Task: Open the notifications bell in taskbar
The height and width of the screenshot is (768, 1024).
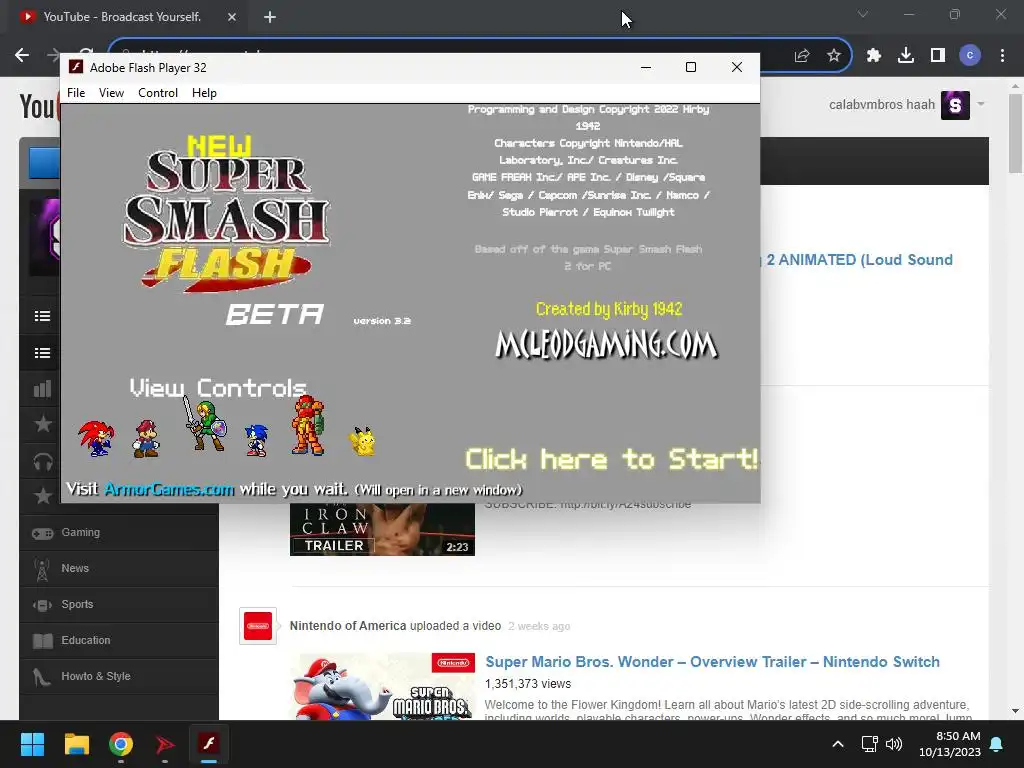Action: [x=997, y=744]
